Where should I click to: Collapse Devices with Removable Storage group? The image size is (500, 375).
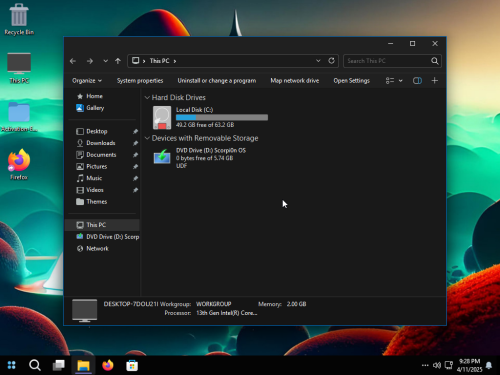pyautogui.click(x=147, y=138)
